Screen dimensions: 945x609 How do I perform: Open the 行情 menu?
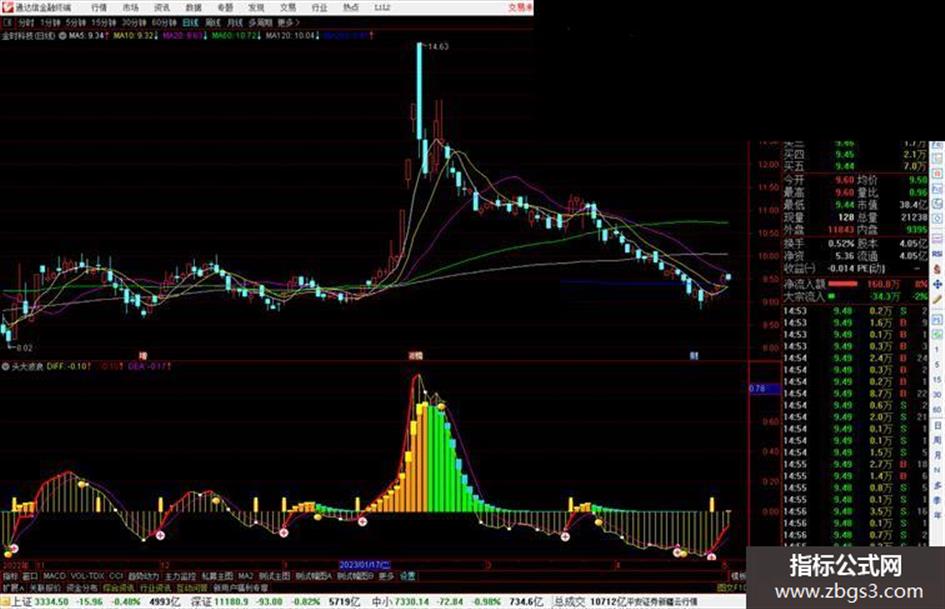[99, 7]
